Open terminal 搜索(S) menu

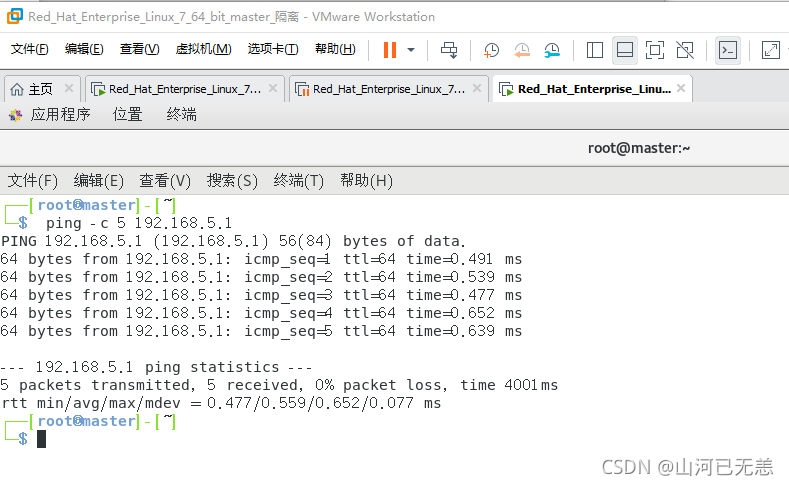click(232, 180)
